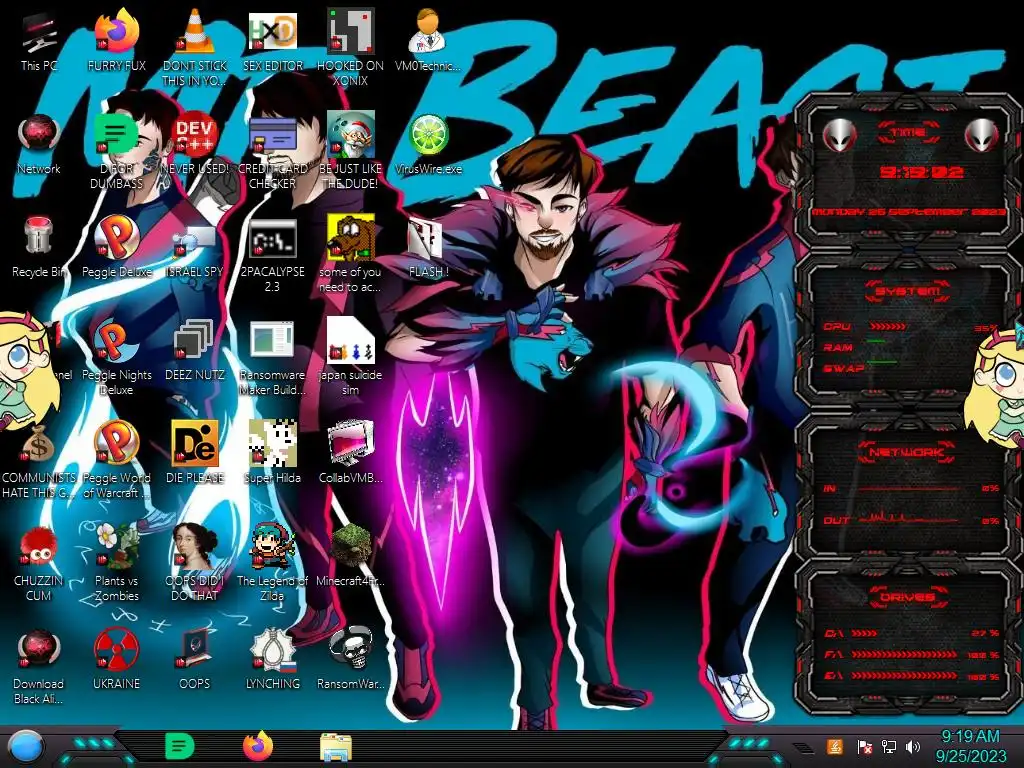Open the FLASH ! desktop icon

[x=428, y=247]
